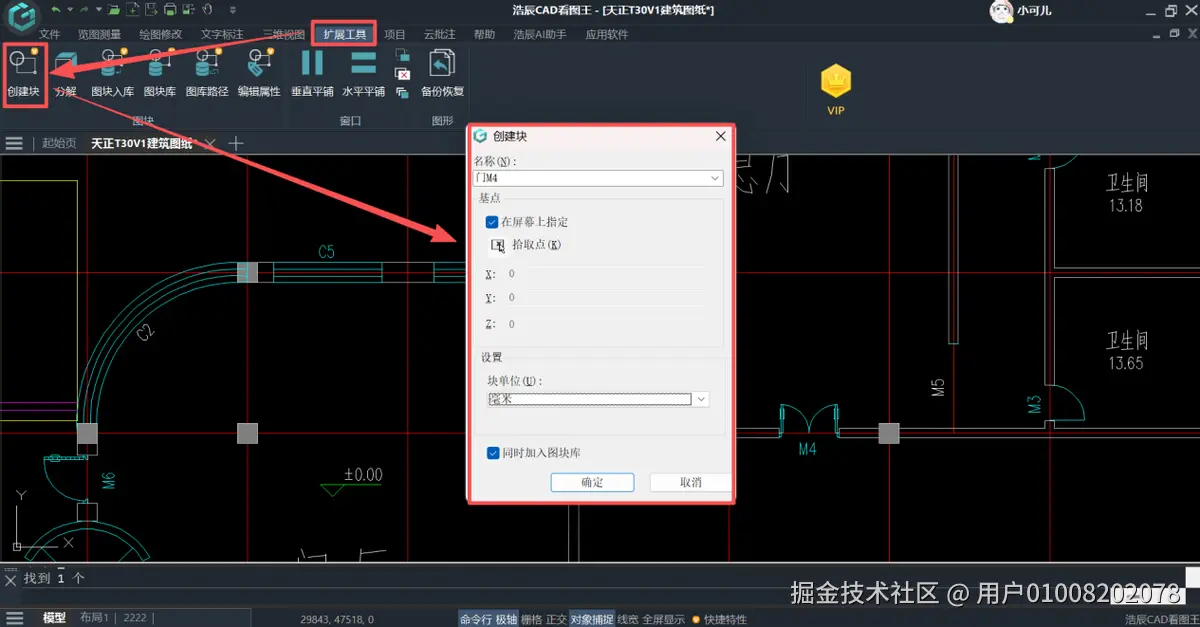Switch to the 云批注 tab
The image size is (1200, 627).
pos(440,34)
